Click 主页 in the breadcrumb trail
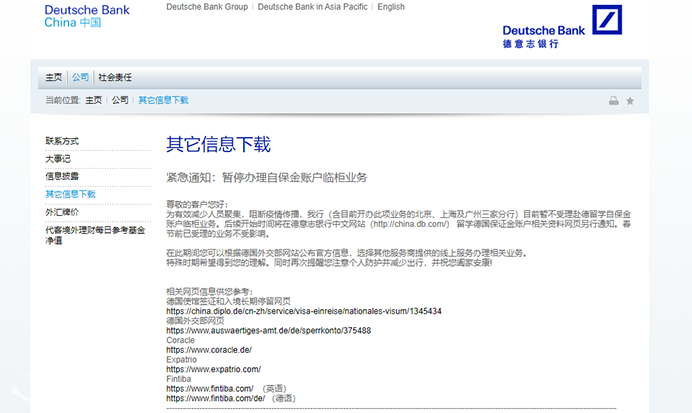The width and height of the screenshot is (692, 413). 93,100
